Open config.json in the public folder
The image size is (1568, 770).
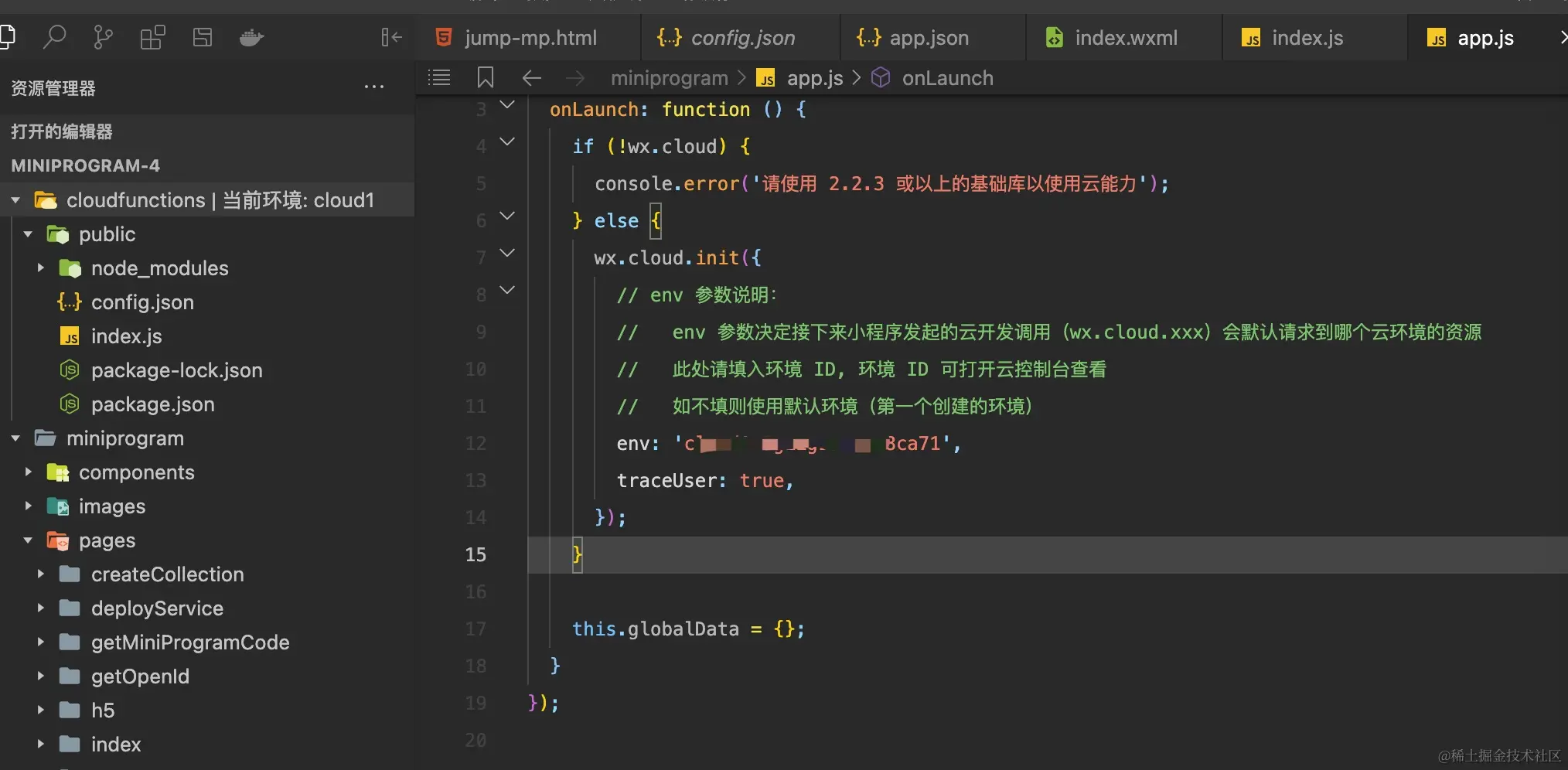coord(142,302)
